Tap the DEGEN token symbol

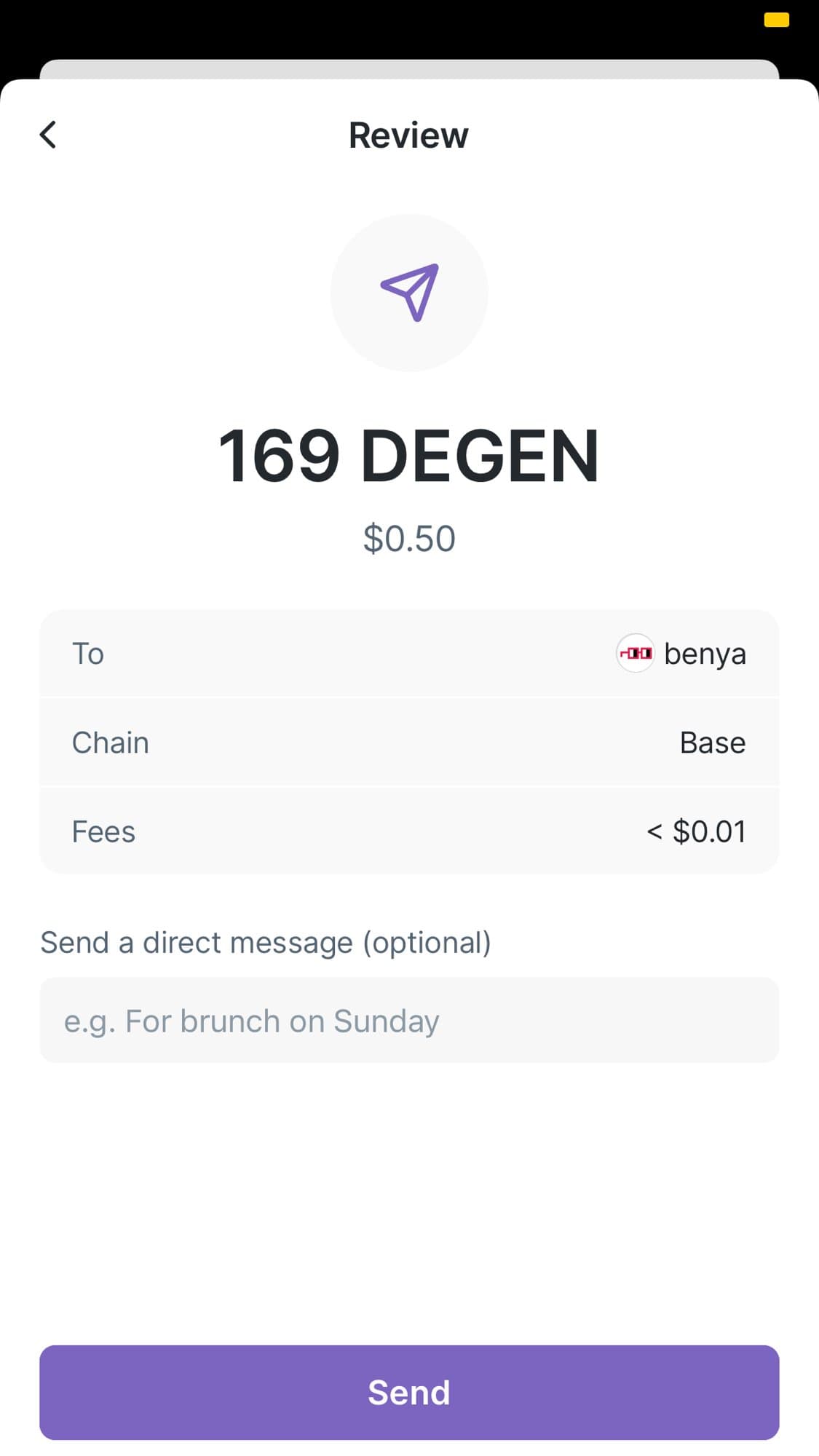(480, 456)
